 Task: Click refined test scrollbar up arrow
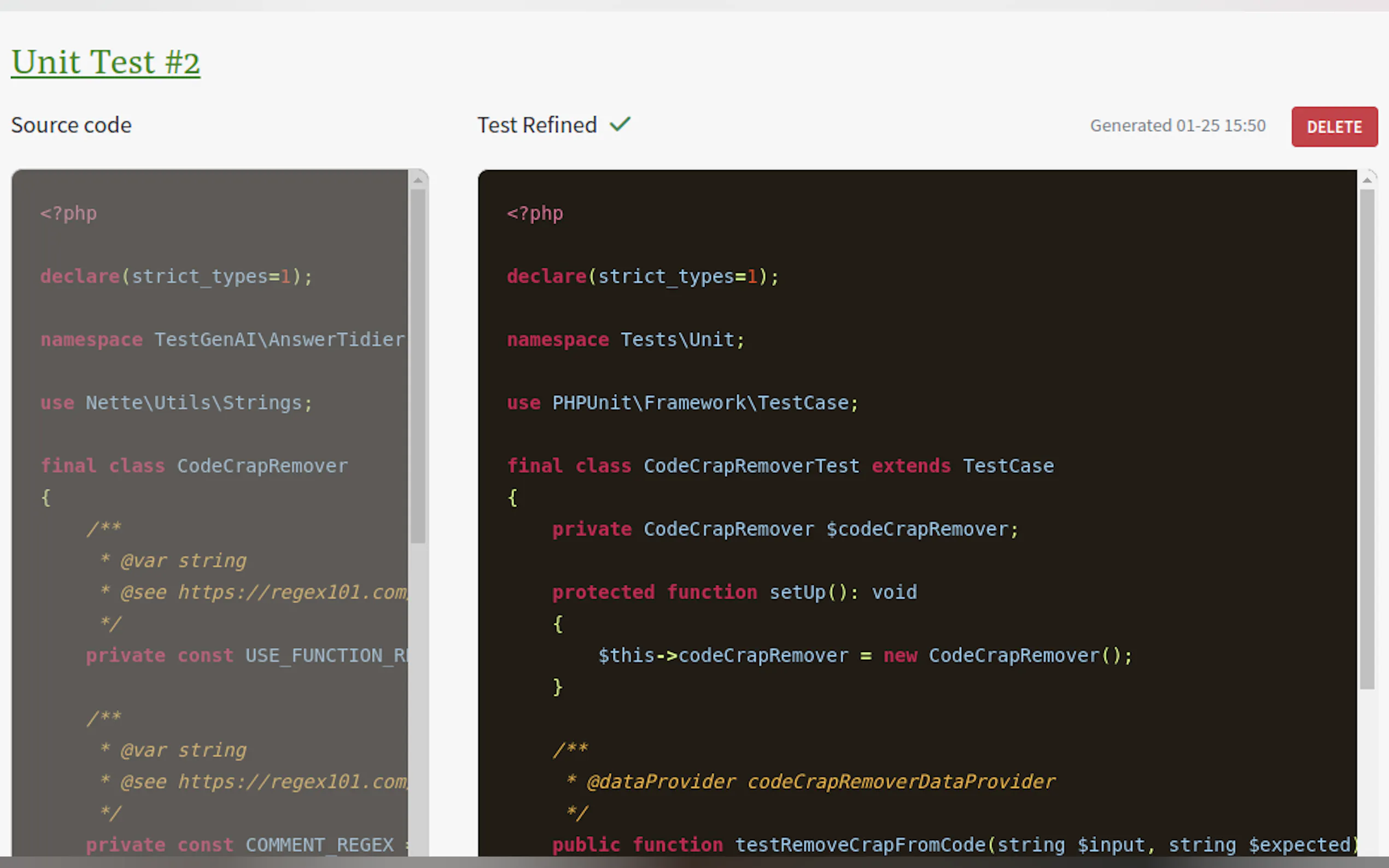tap(1367, 180)
